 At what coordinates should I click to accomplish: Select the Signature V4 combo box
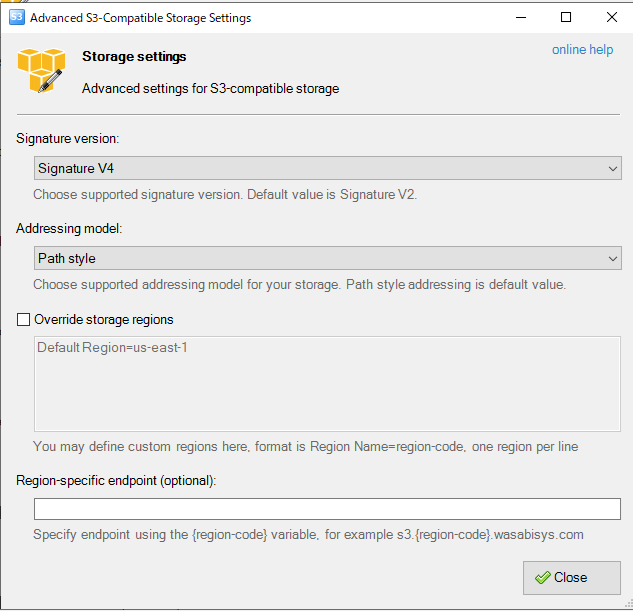(327, 168)
